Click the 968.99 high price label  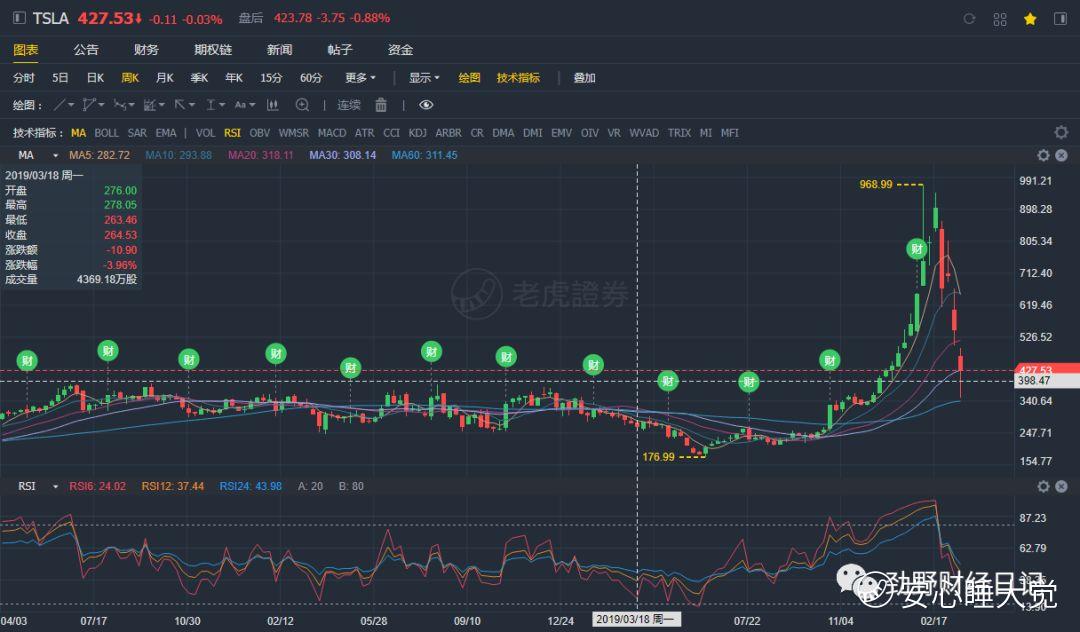coord(875,185)
